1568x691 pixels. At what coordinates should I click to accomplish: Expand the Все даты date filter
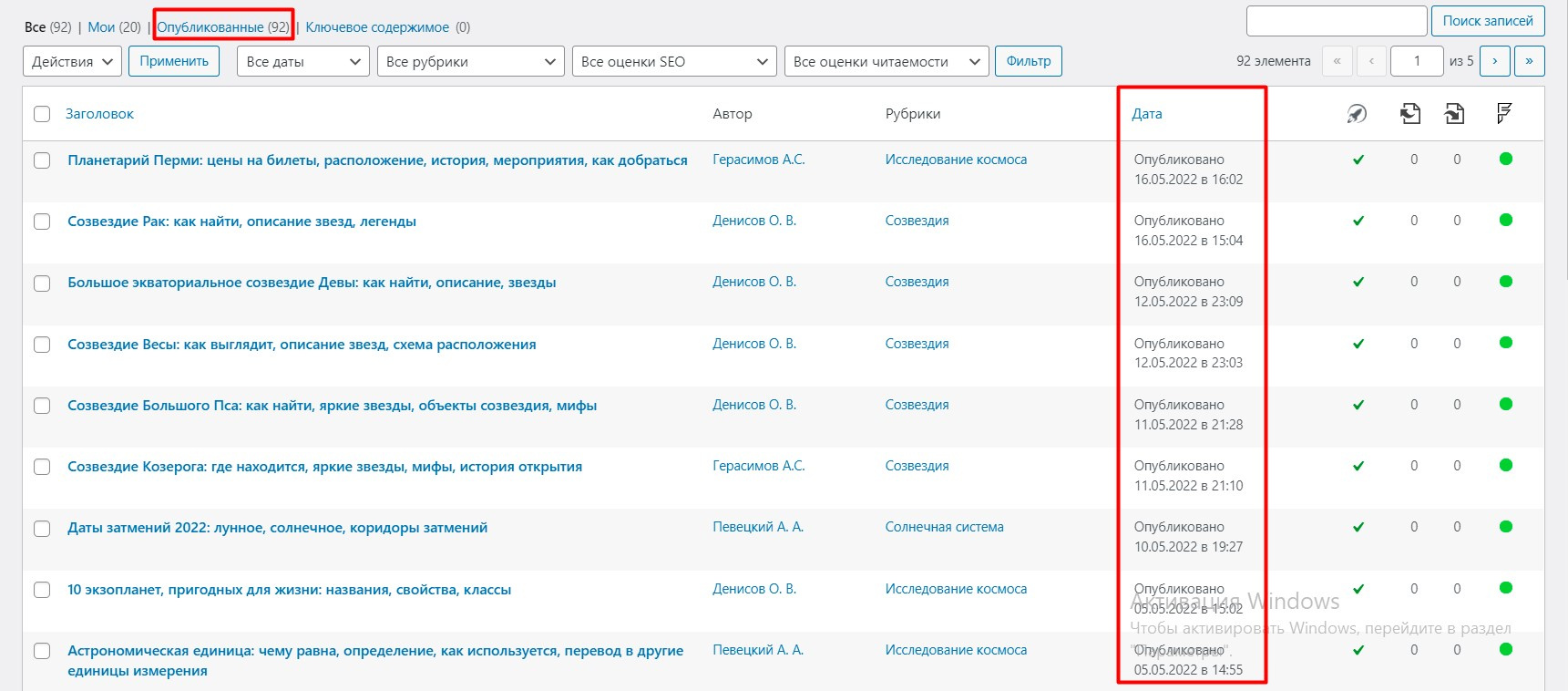click(302, 61)
